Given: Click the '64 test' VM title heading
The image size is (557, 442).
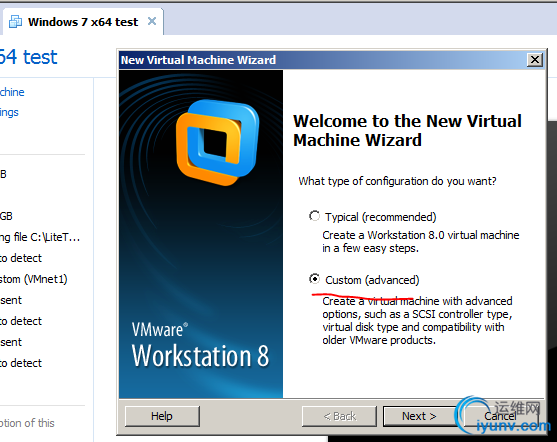Looking at the screenshot, I should [28, 57].
